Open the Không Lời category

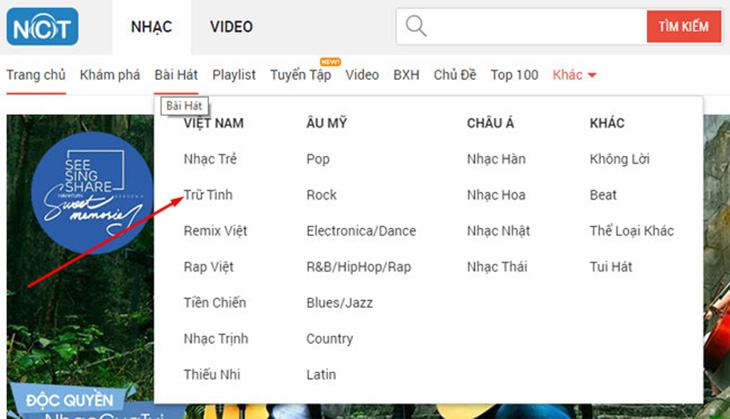click(x=620, y=159)
